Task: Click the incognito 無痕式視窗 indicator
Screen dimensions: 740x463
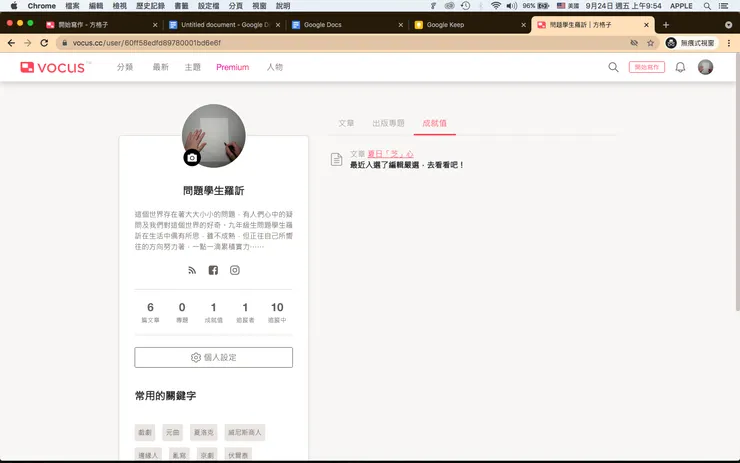Action: (x=691, y=43)
